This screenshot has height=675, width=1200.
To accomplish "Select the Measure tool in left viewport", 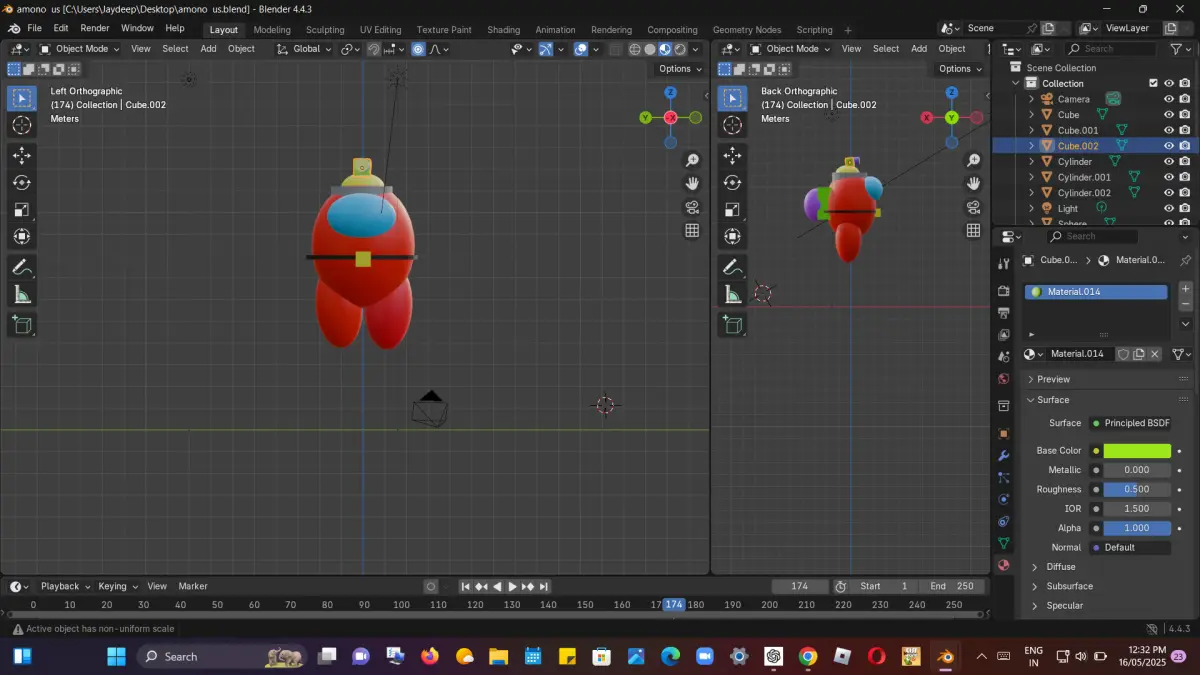I will tap(22, 294).
